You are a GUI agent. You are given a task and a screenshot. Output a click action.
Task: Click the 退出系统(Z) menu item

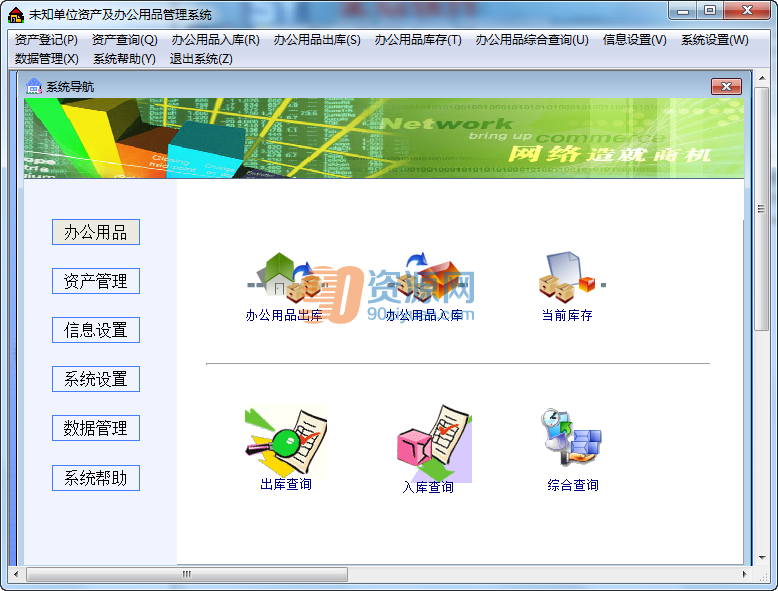pos(201,59)
